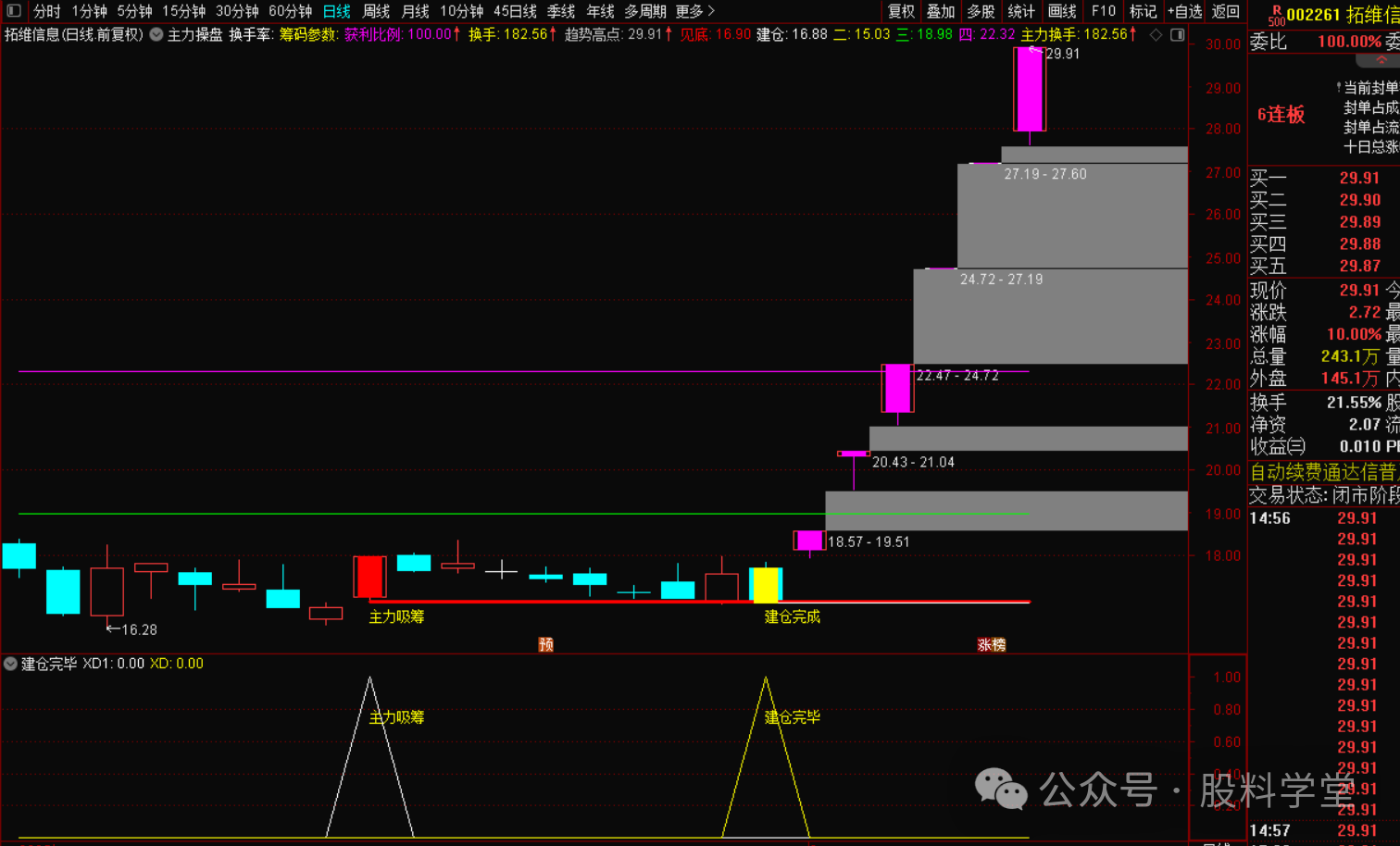Select the 60分钟 period tab
The width and height of the screenshot is (1400, 846).
[290, 11]
